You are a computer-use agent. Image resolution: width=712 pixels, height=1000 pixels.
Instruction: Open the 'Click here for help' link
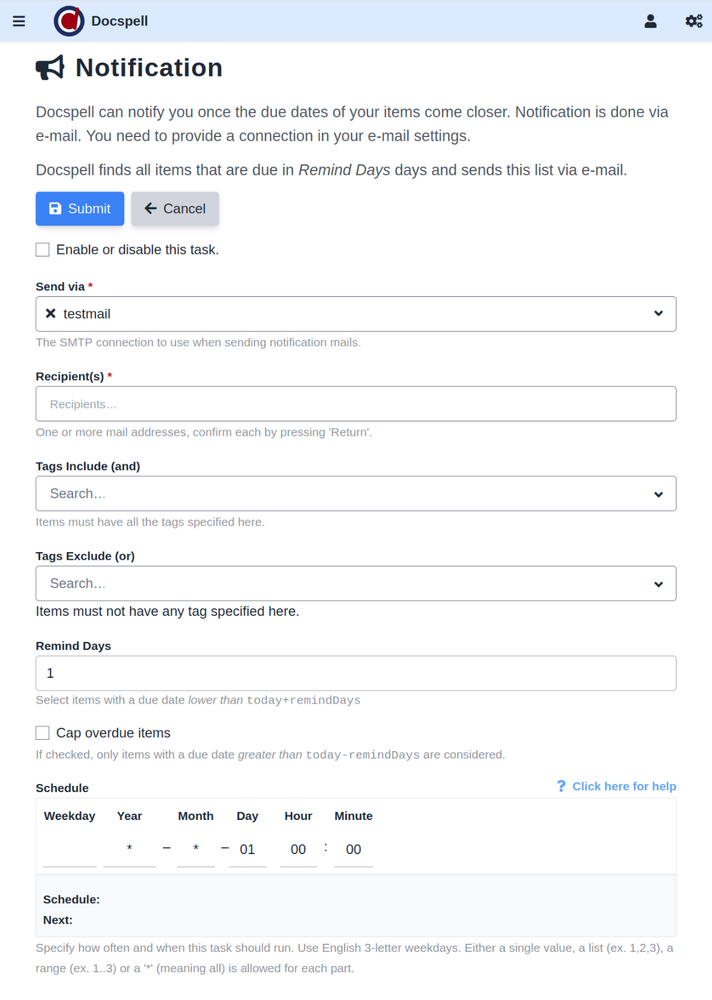624,787
